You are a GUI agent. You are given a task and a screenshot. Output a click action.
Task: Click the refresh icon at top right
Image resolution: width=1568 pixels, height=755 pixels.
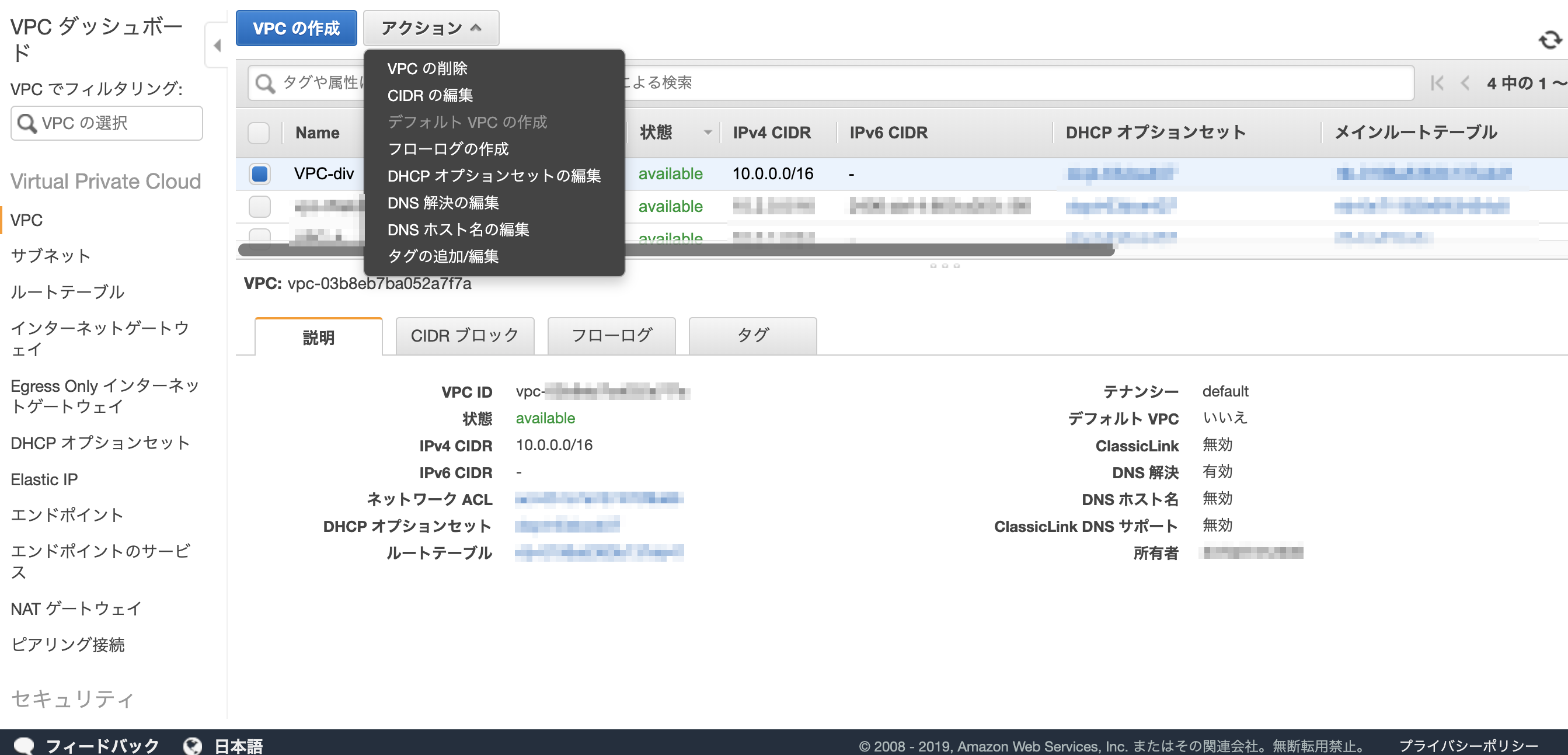1549,40
